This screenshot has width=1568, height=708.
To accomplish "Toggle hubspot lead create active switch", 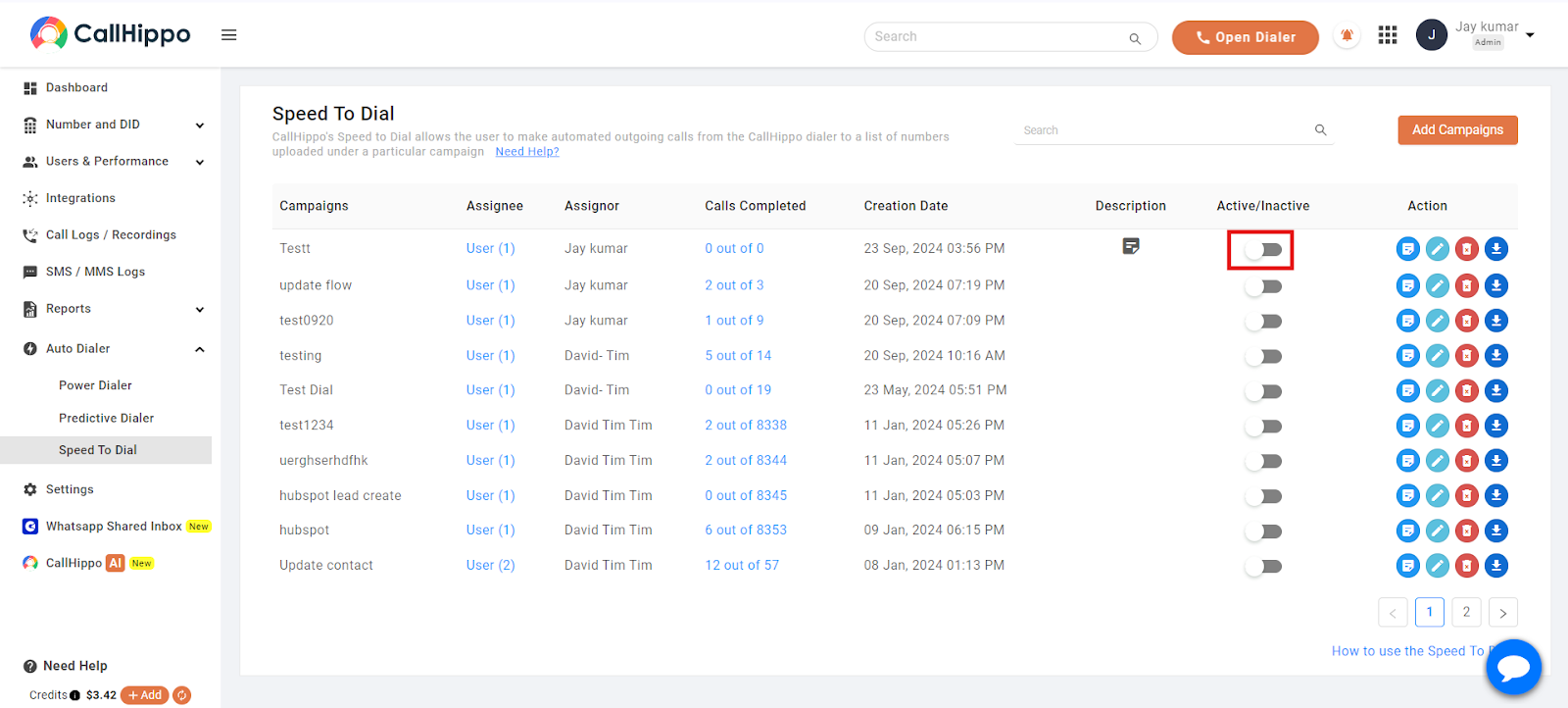I will [x=1263, y=496].
